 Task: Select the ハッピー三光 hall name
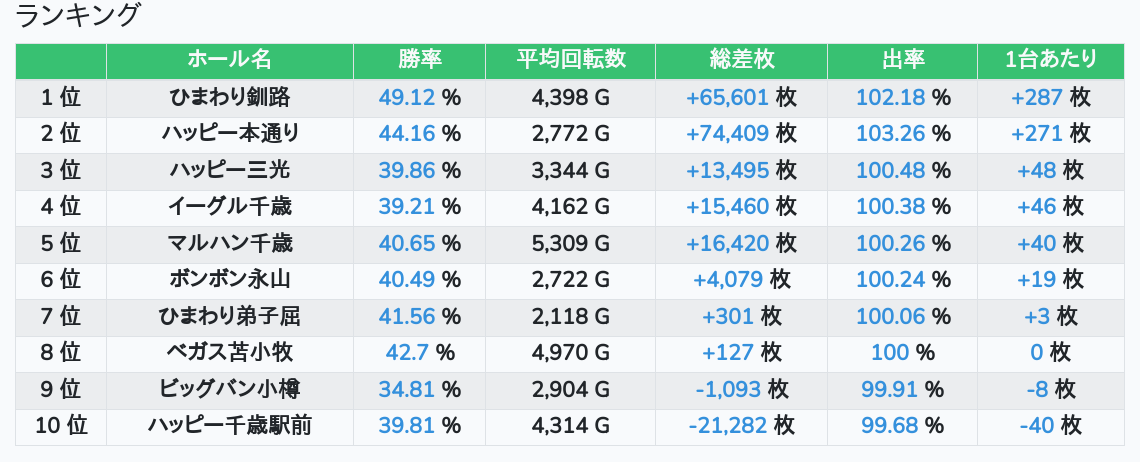(x=230, y=170)
